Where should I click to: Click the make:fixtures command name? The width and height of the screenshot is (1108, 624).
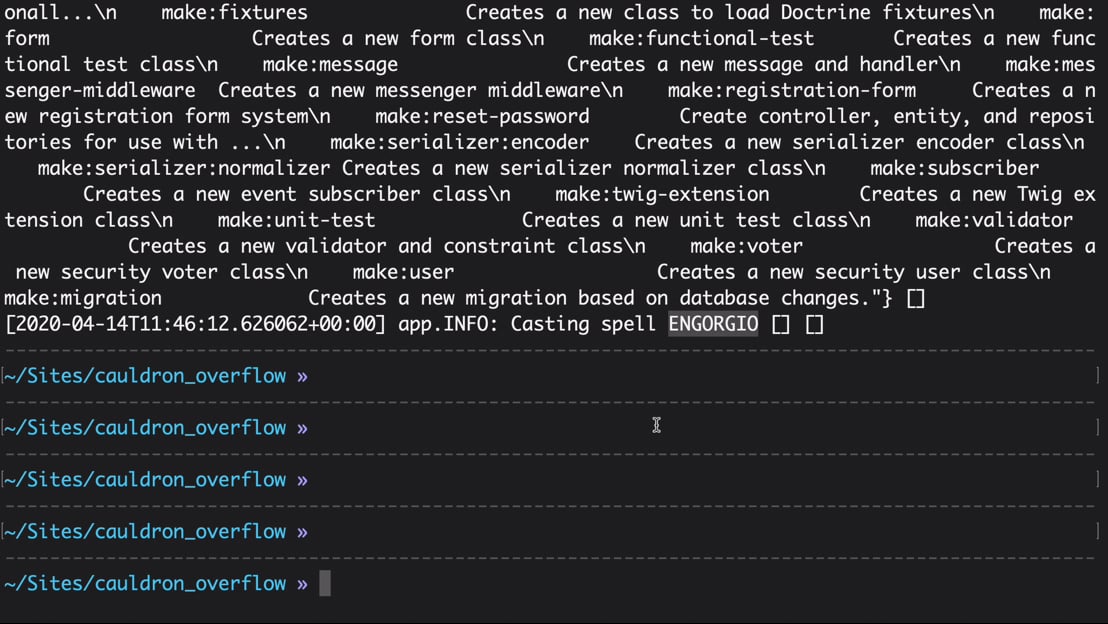(235, 13)
